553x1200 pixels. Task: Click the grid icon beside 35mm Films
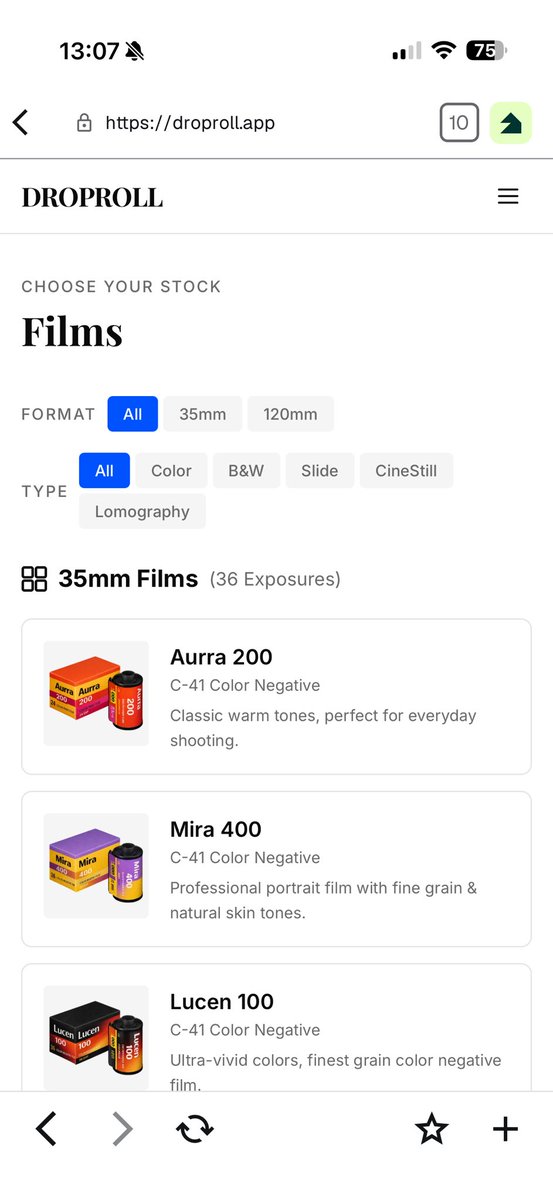pos(34,578)
